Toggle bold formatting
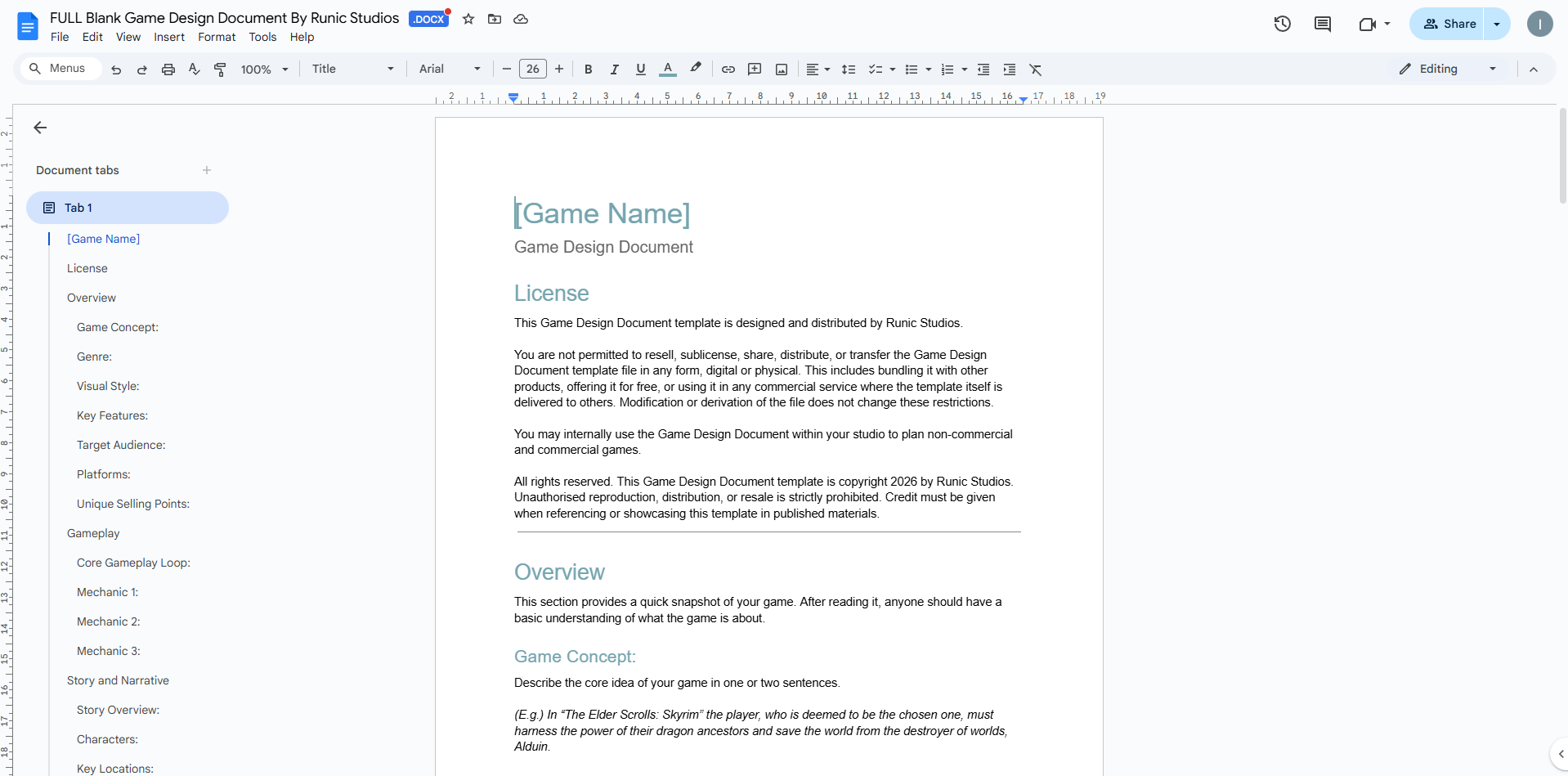This screenshot has height=776, width=1568. tap(589, 70)
